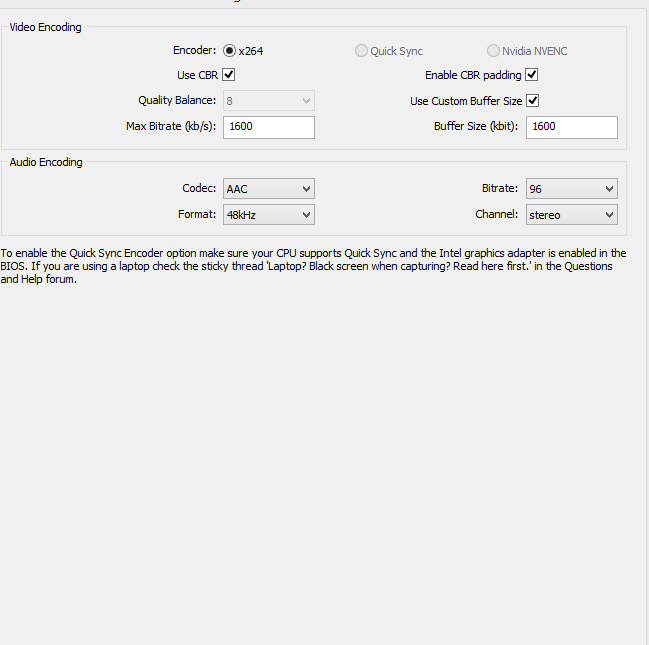Select the x264 encoder radio button

pyautogui.click(x=229, y=51)
